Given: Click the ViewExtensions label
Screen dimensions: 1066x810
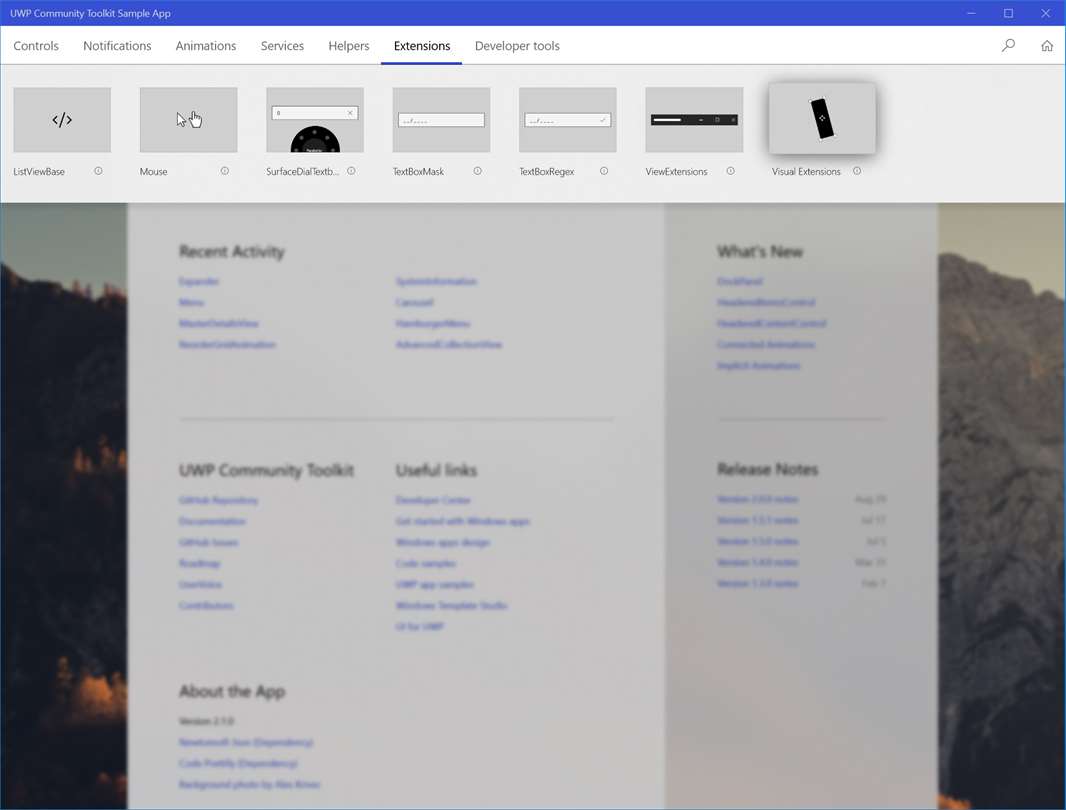Looking at the screenshot, I should pos(676,171).
